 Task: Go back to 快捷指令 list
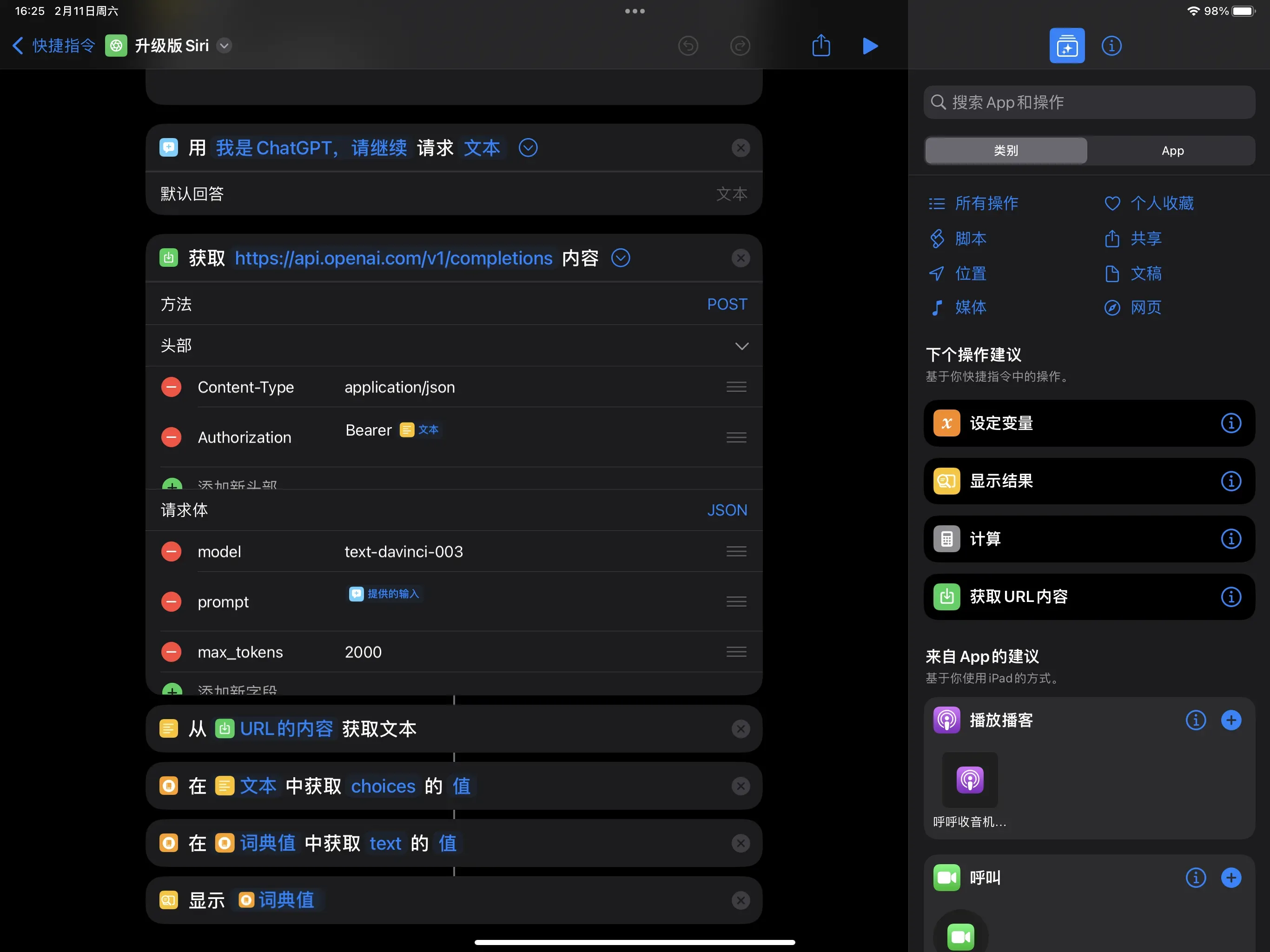pos(53,46)
